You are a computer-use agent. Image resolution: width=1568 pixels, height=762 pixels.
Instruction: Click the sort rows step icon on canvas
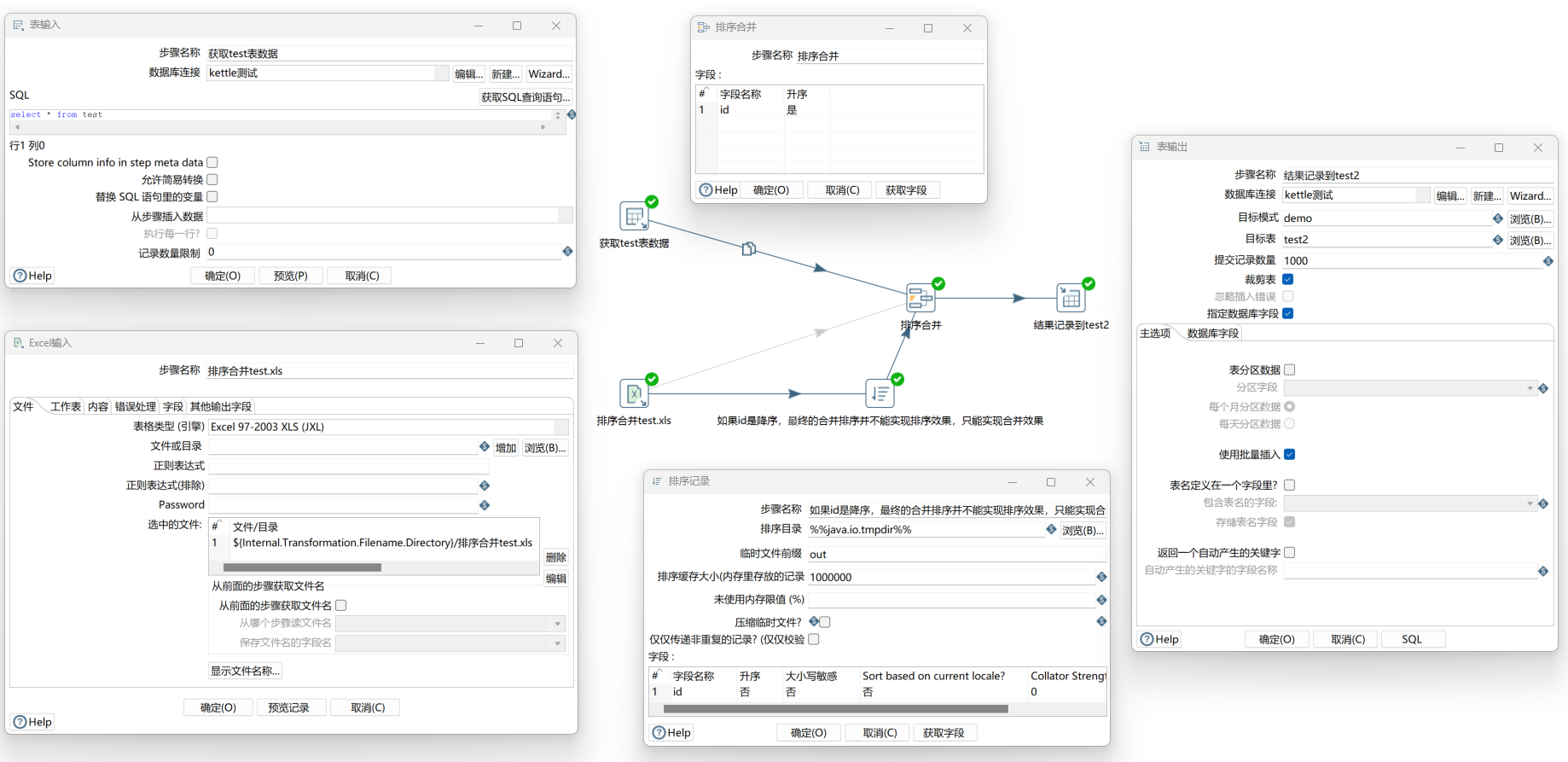pos(880,394)
